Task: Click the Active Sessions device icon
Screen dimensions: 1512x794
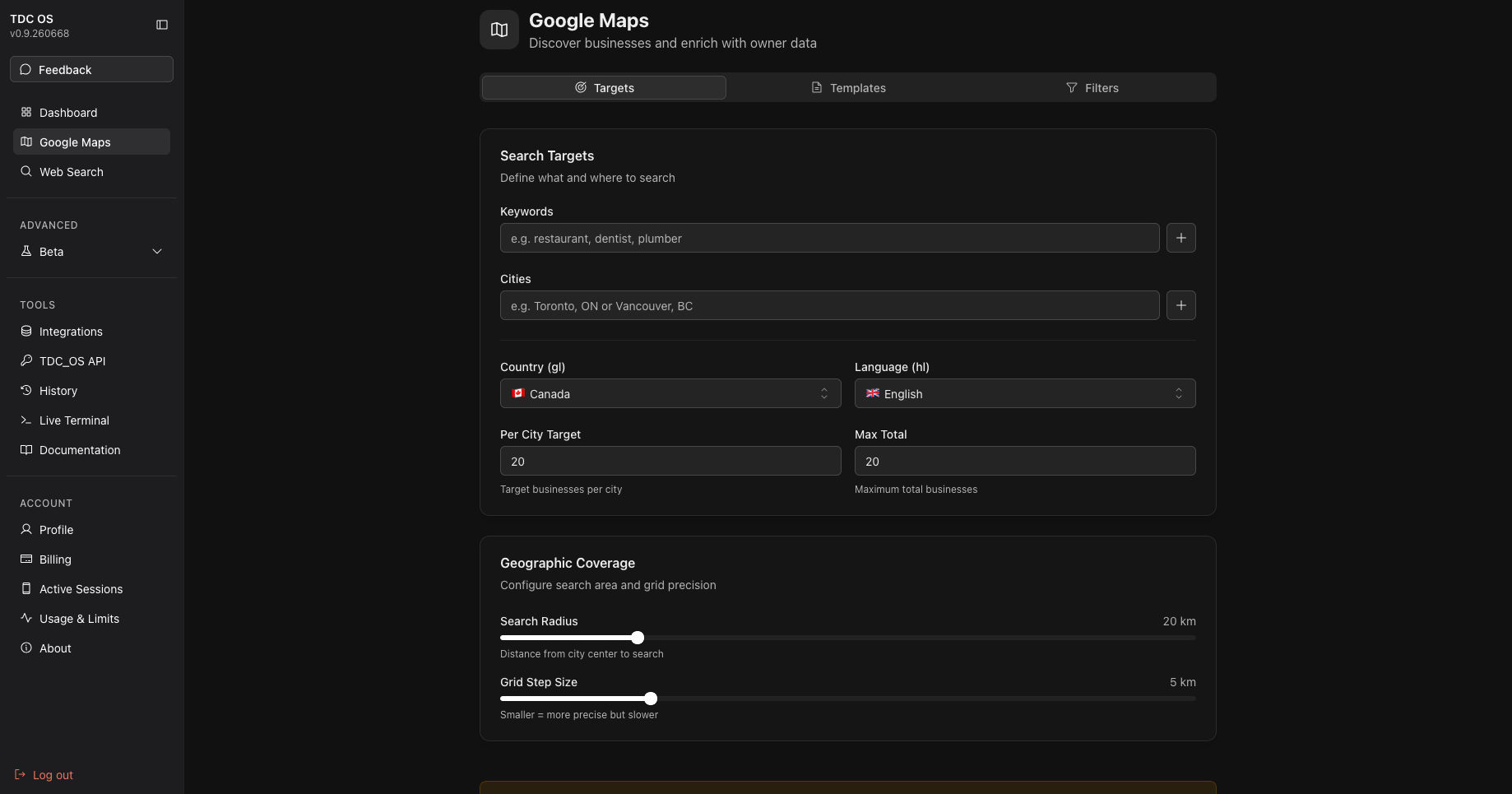Action: [x=26, y=589]
